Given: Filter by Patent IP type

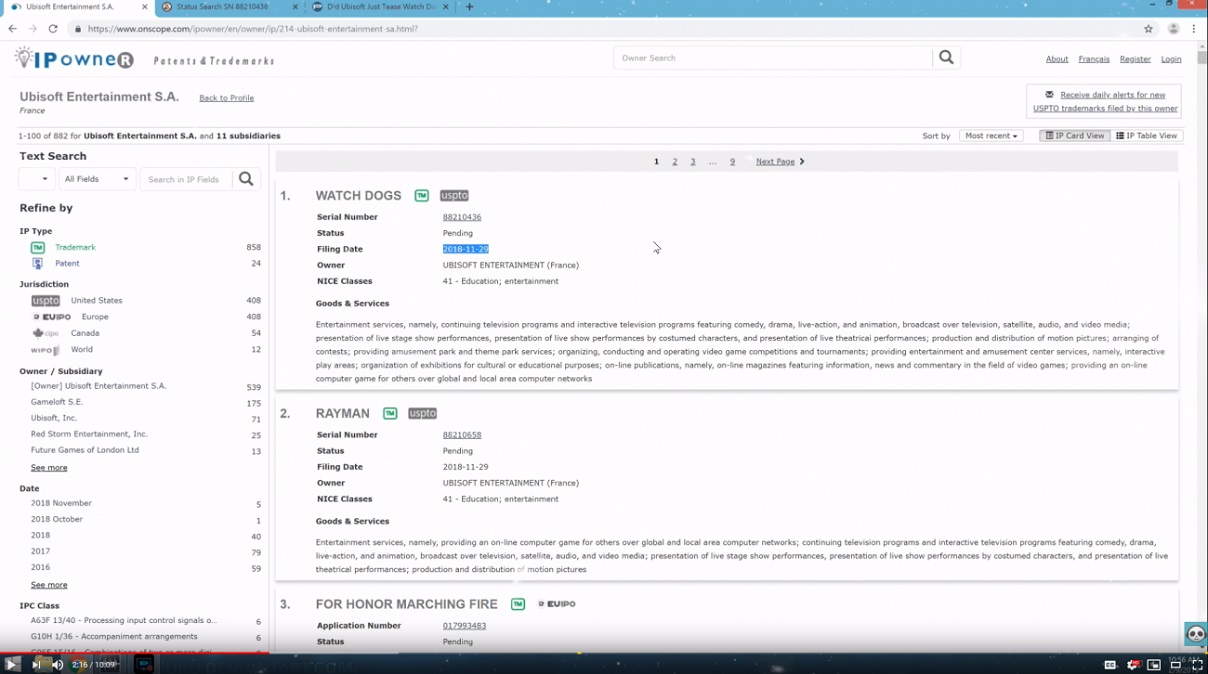Looking at the screenshot, I should click(x=67, y=263).
